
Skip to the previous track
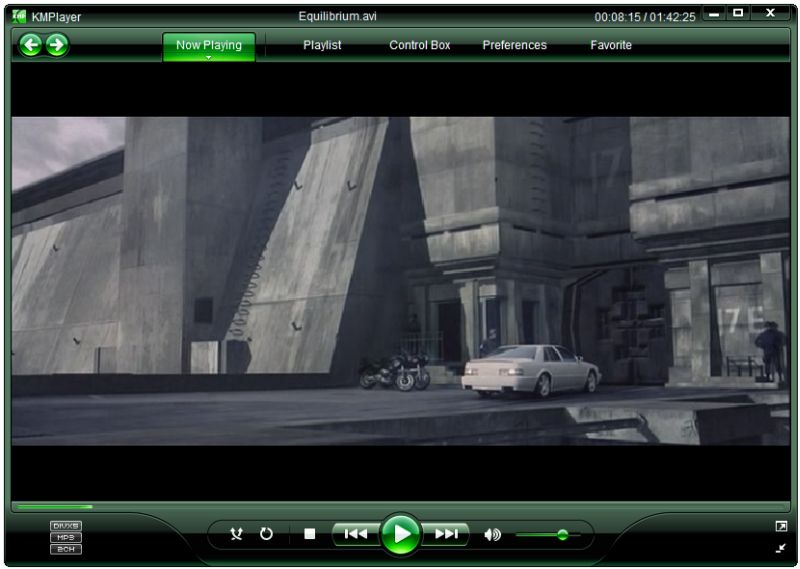coord(356,534)
